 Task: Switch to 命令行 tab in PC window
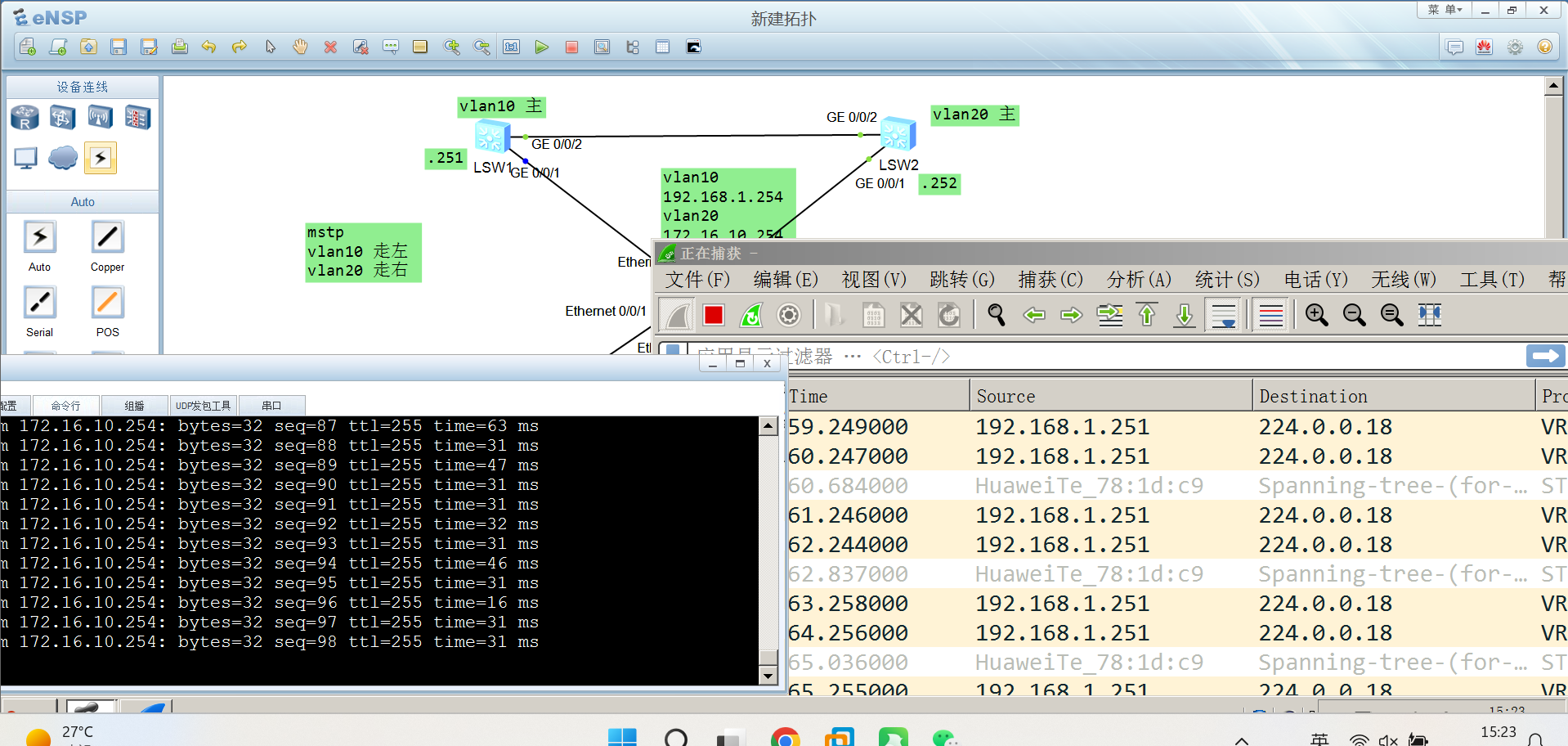click(x=65, y=406)
